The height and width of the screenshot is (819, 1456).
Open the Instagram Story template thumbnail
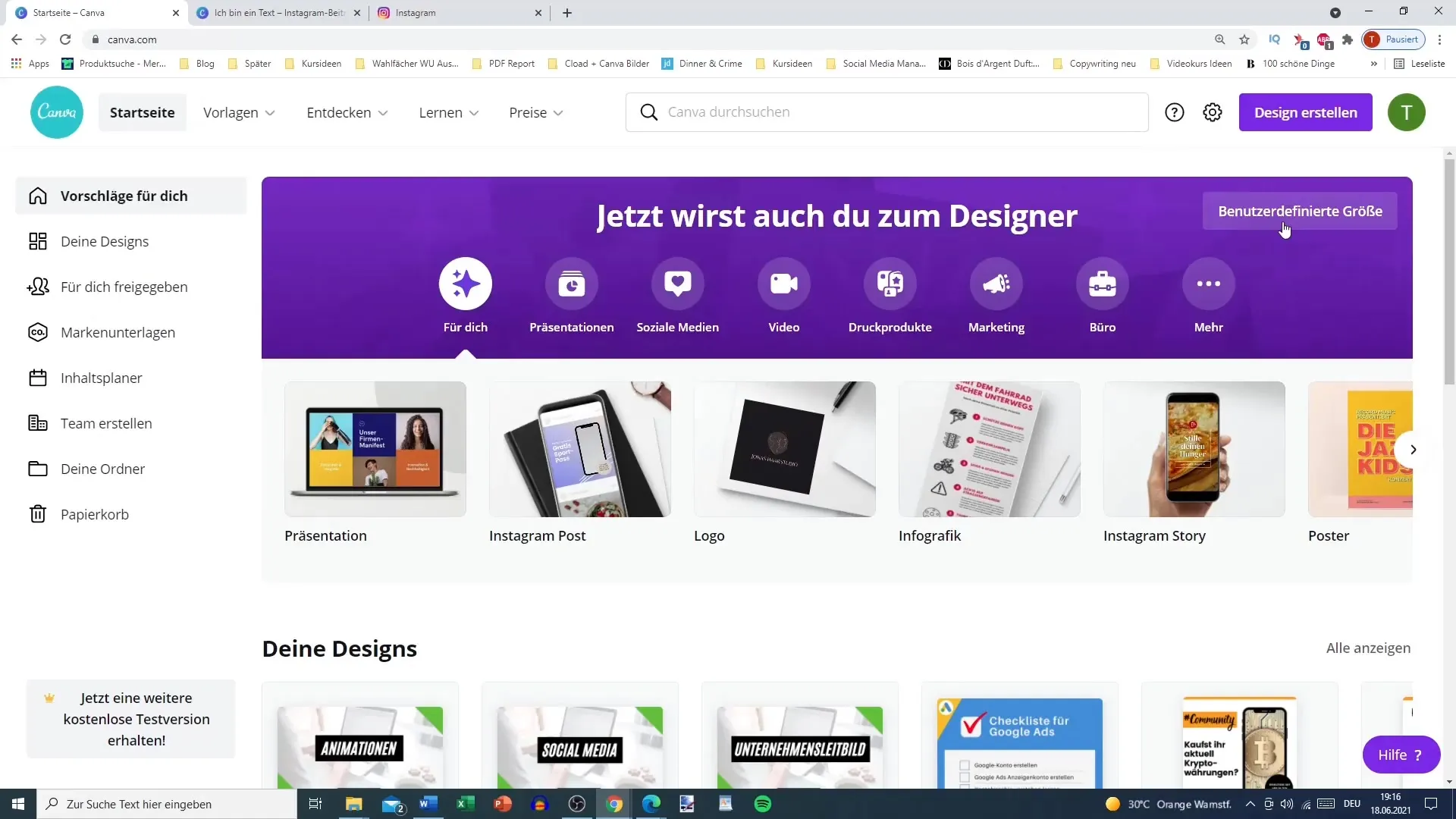(1194, 449)
